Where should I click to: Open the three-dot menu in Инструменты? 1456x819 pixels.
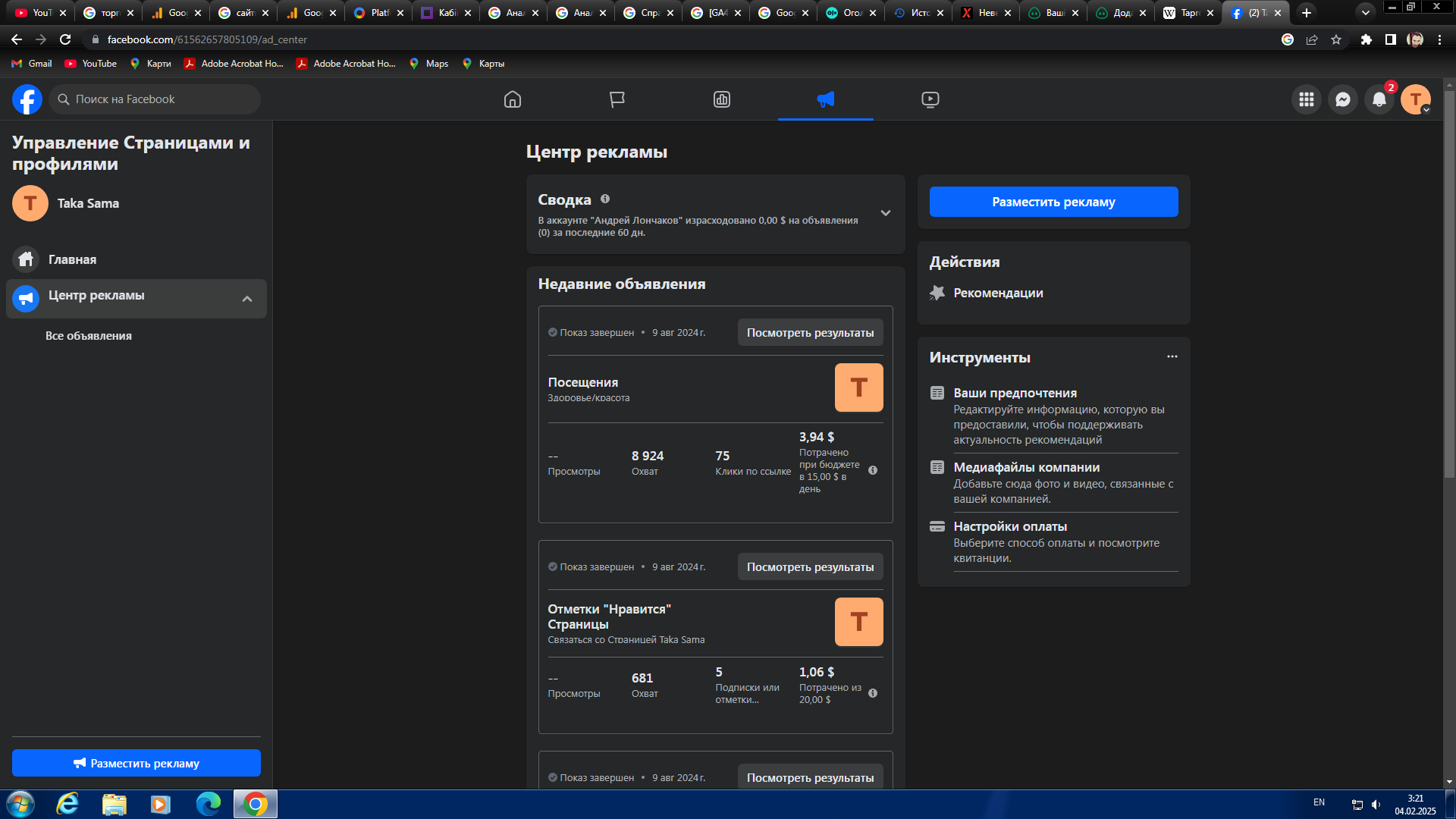pos(1172,356)
